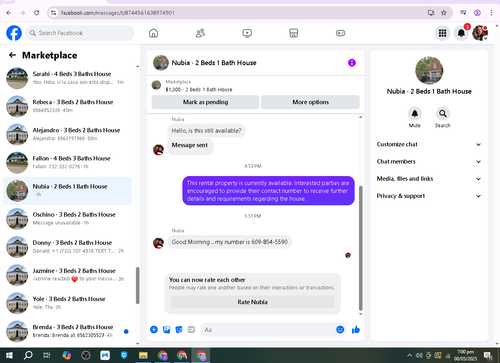Image resolution: width=500 pixels, height=363 pixels.
Task: Click Nubia's avatar beside the phone number message
Action: [x=158, y=243]
